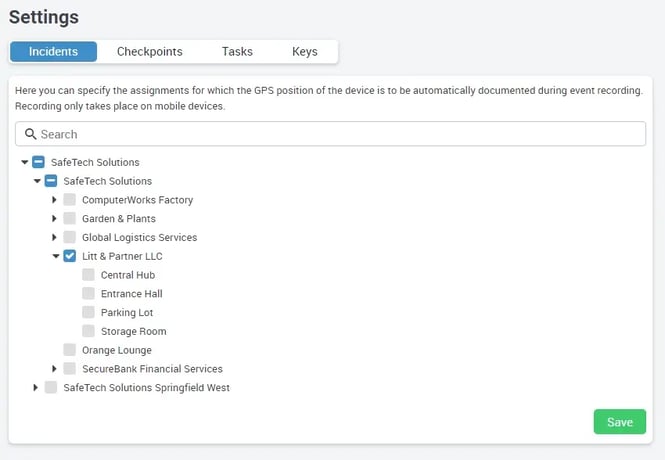Uncheck the Litt & Partner LLC checkbox
The width and height of the screenshot is (665, 460).
(70, 256)
